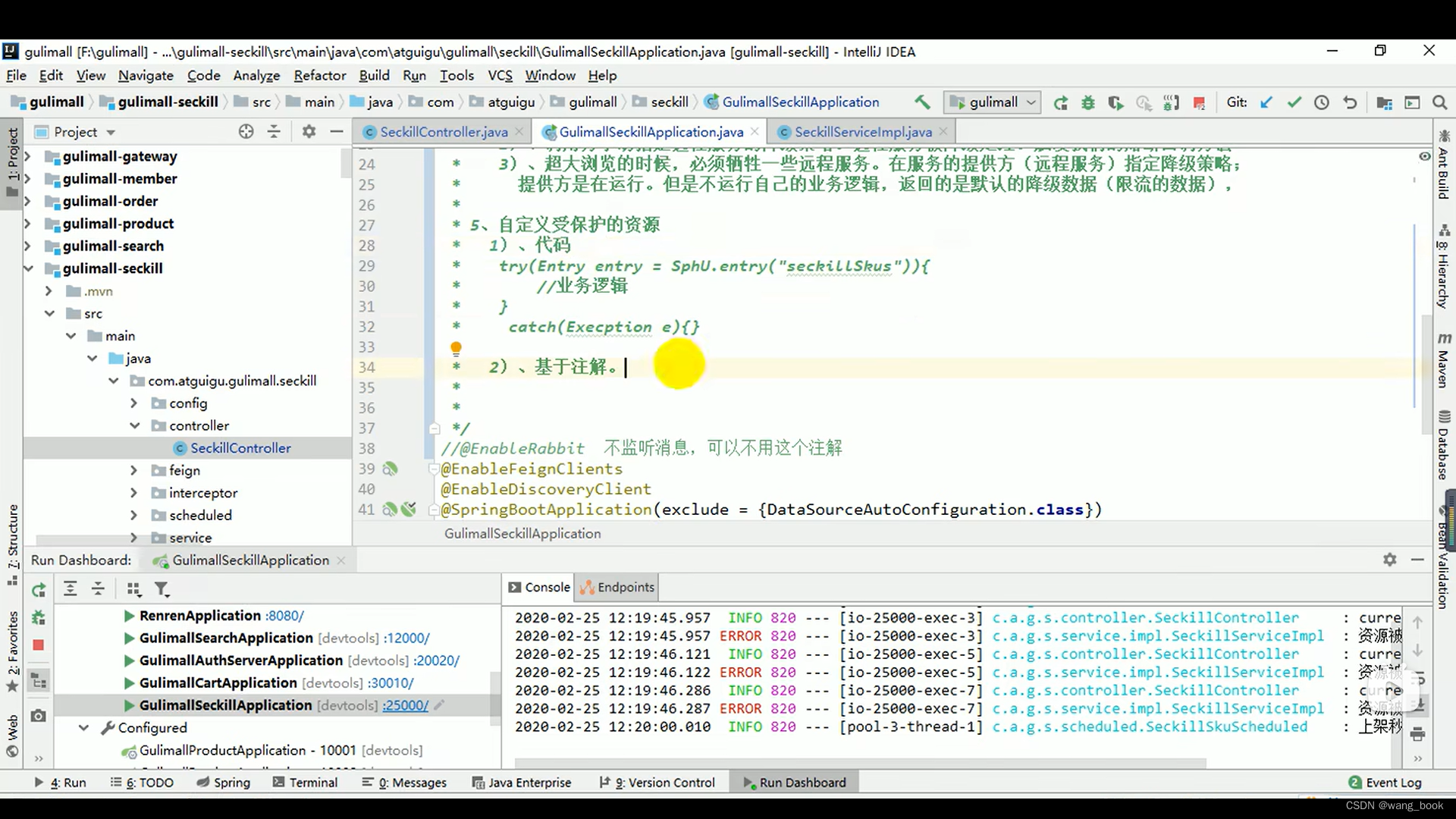The height and width of the screenshot is (819, 1456).
Task: Click the Build project hammer icon
Action: tap(922, 102)
